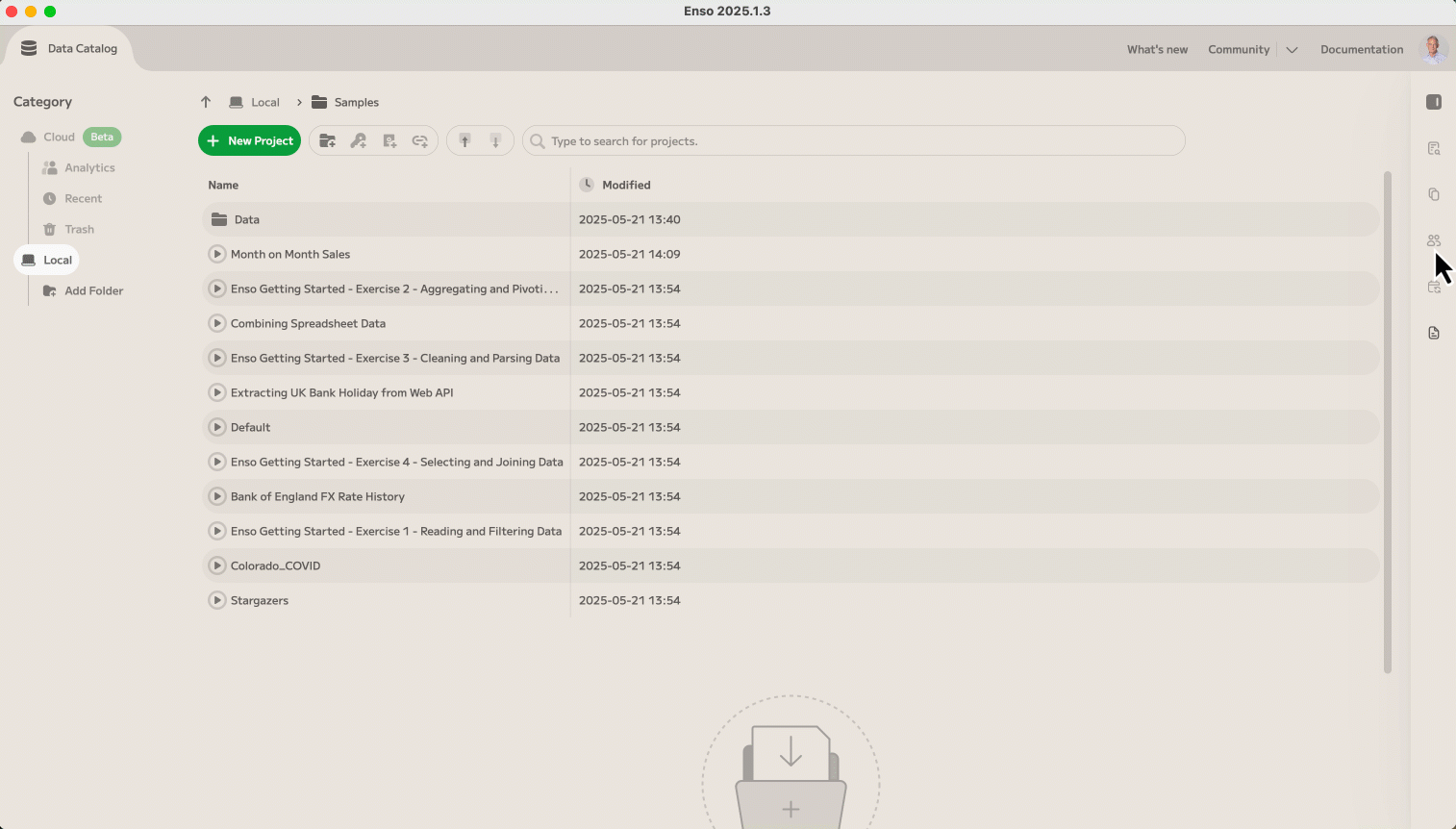Viewport: 1456px width, 829px height.
Task: Select the Data folder row
Action: point(791,219)
